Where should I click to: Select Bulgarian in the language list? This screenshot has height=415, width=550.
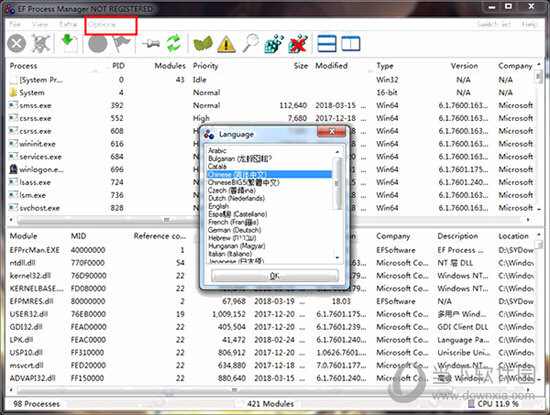tap(240, 159)
